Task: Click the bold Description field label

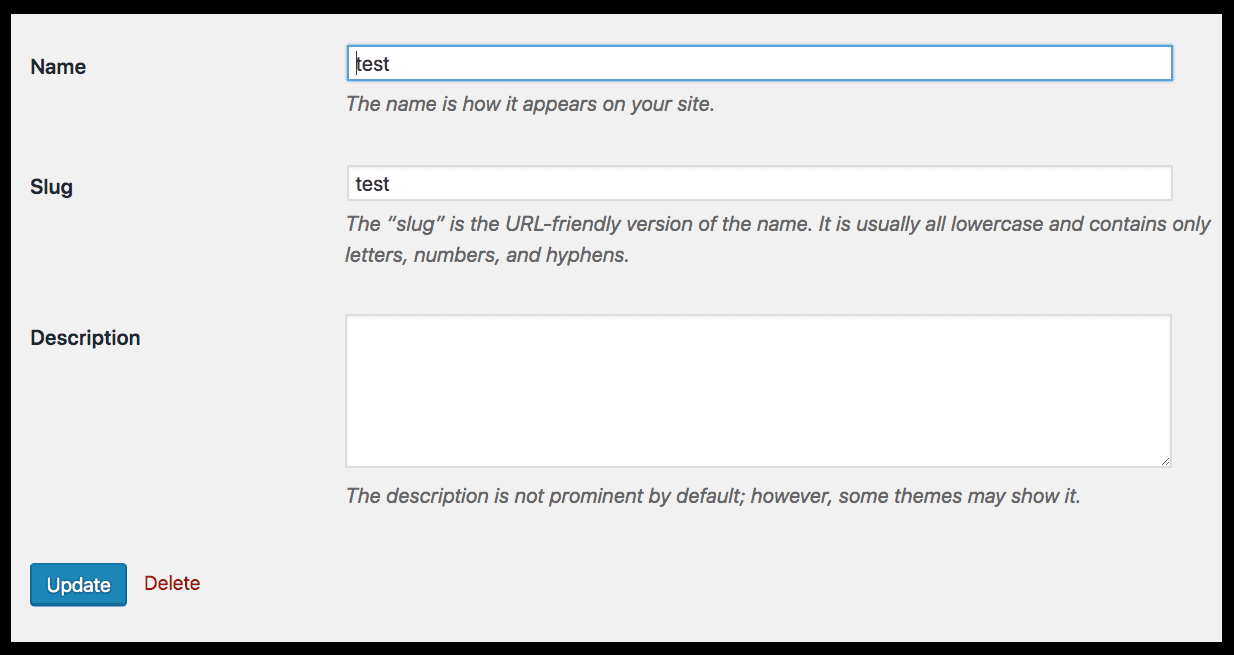Action: (85, 338)
